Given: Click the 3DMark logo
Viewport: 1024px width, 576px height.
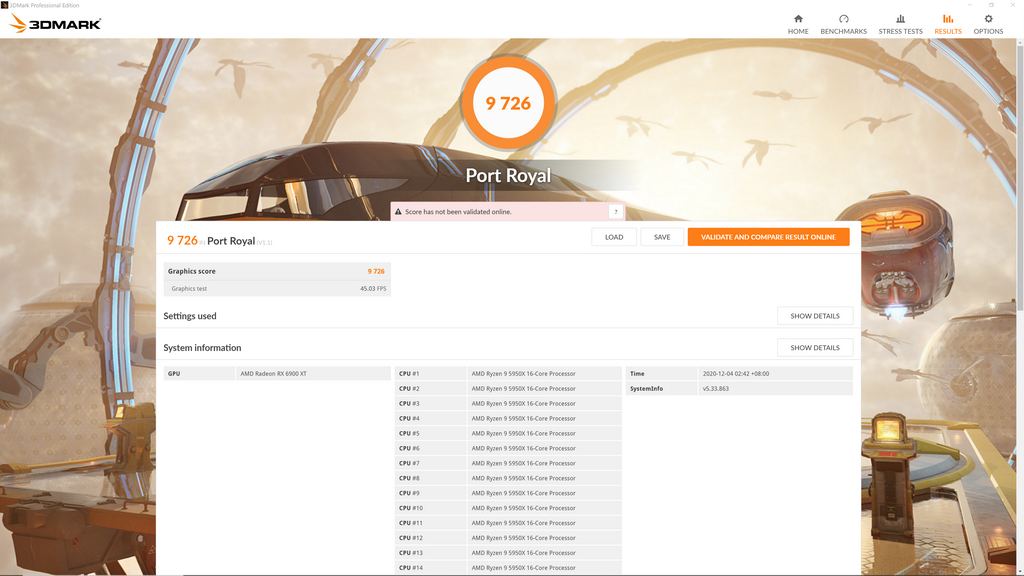Looking at the screenshot, I should tap(55, 24).
